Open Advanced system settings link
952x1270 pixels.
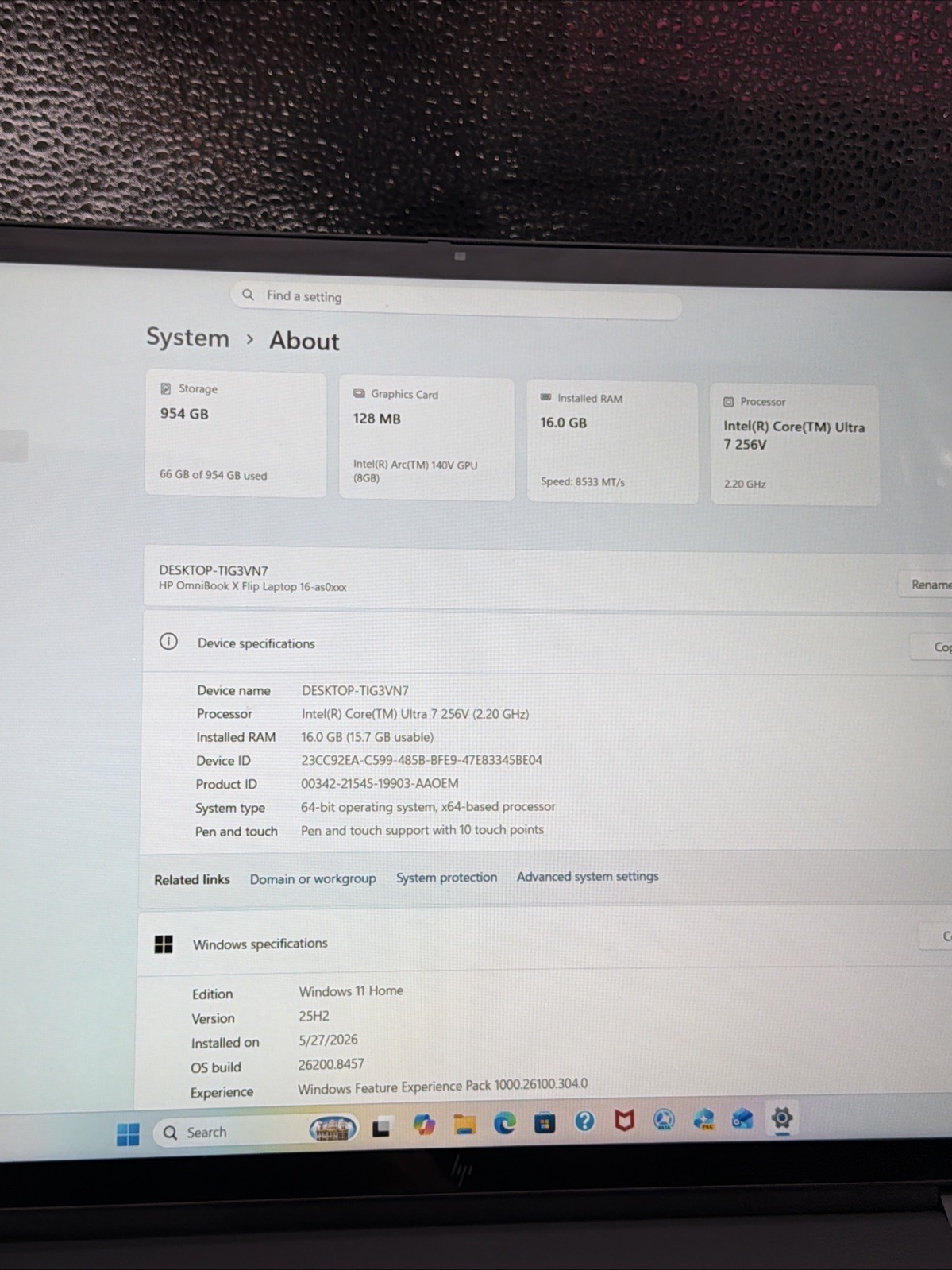588,876
